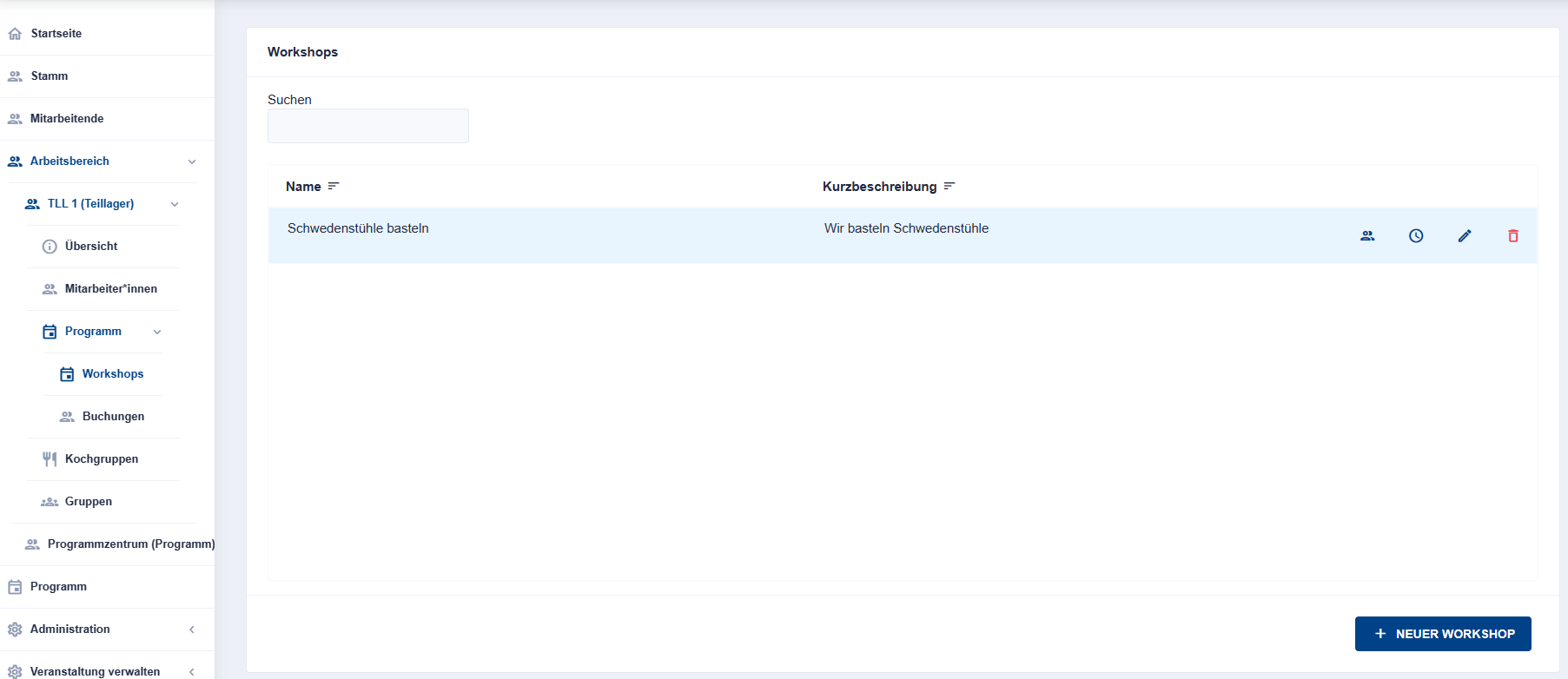
Task: Click the Übersicht info icon
Action: 50,247
